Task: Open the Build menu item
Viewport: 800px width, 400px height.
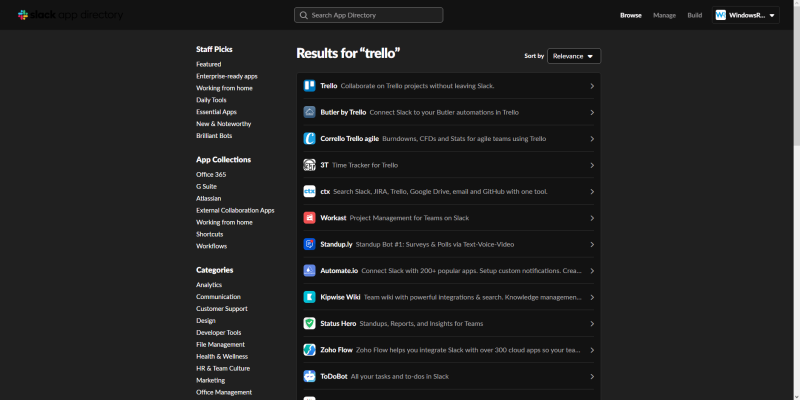Action: click(x=694, y=15)
